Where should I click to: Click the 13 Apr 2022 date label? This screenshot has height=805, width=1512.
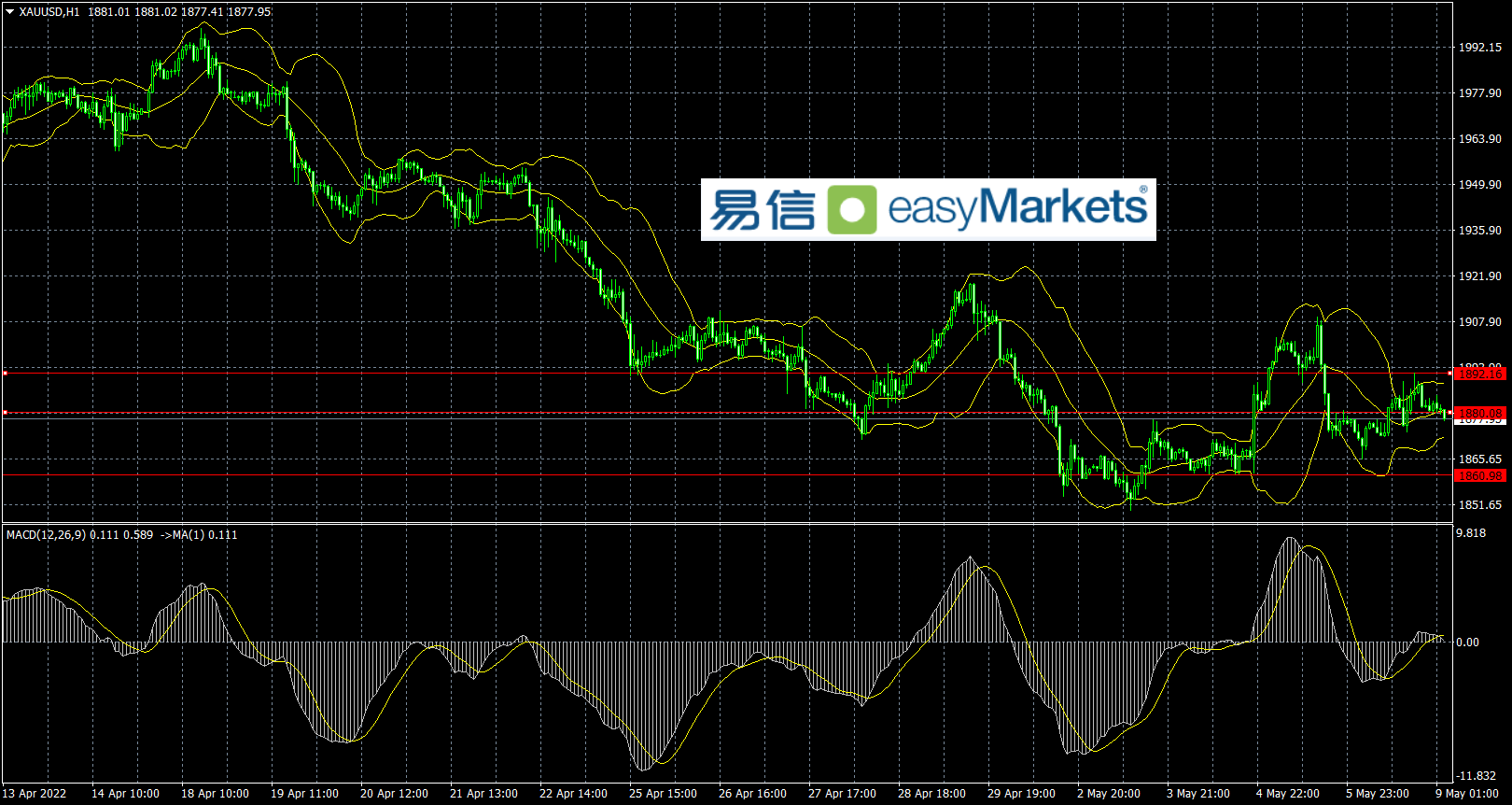[x=35, y=794]
